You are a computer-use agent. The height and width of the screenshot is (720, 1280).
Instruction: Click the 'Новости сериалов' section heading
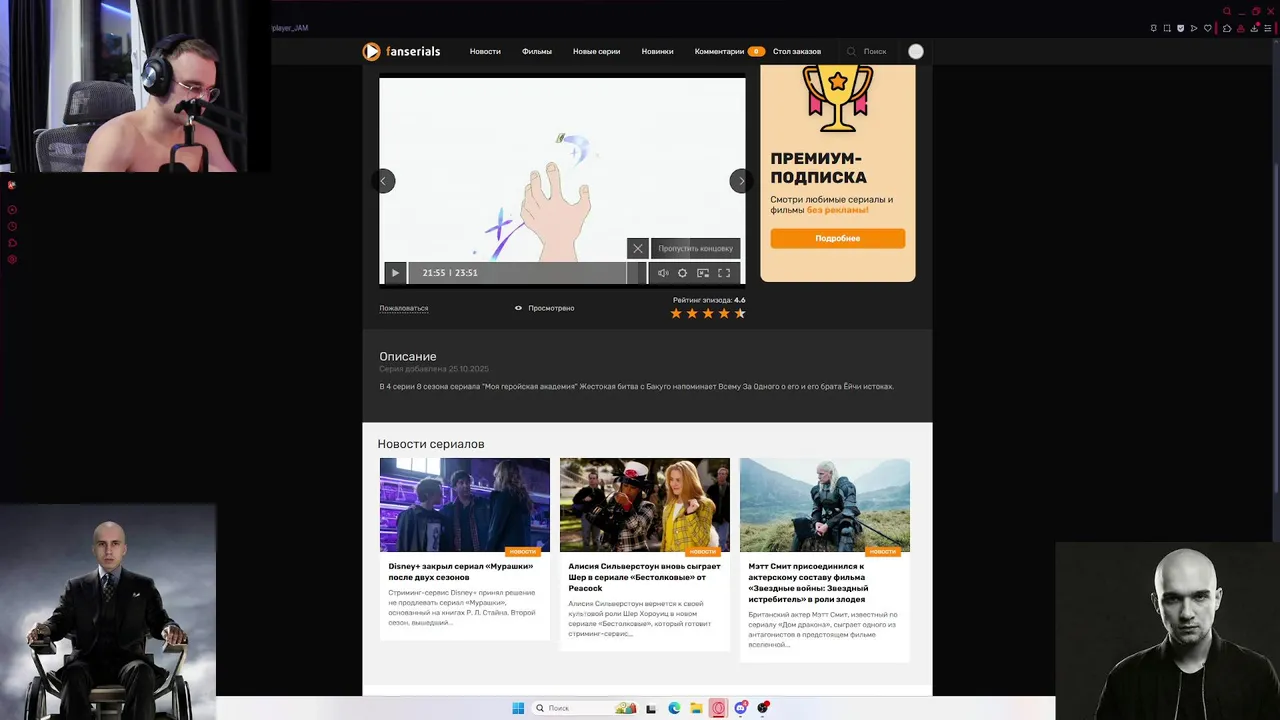point(431,444)
